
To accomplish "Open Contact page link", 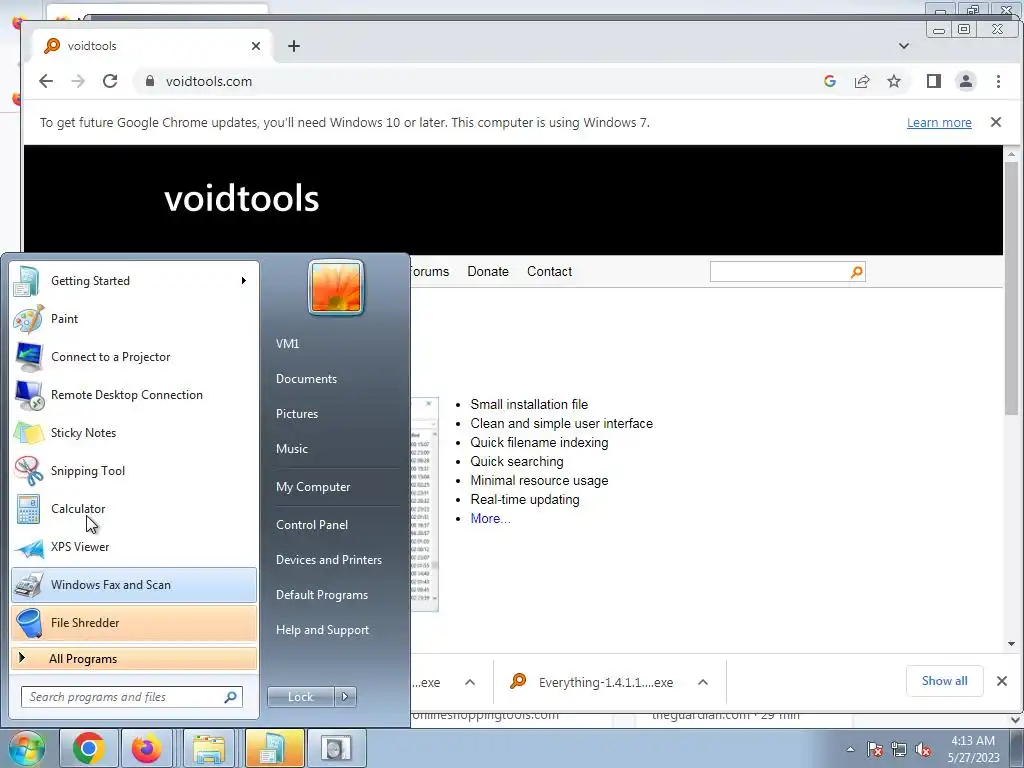I will point(549,272).
